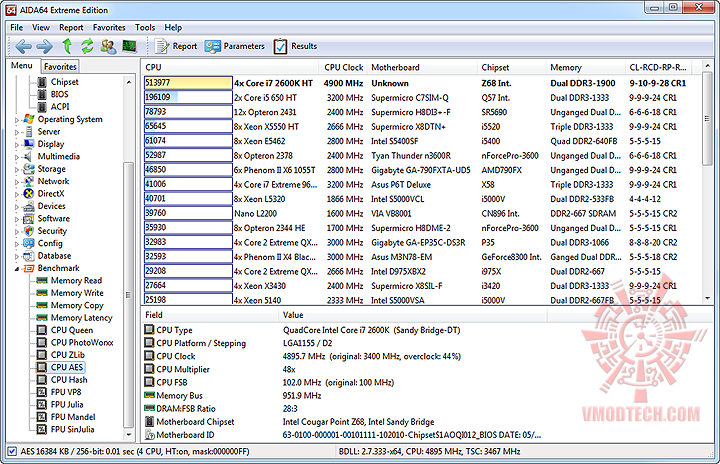Image resolution: width=720 pixels, height=464 pixels.
Task: Expand the Devices tree node
Action: [17, 207]
